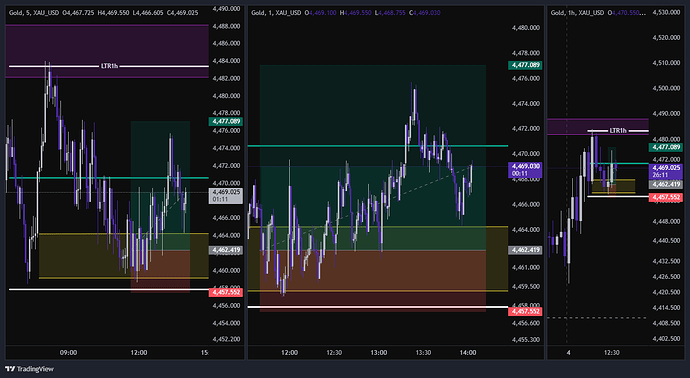
Task: Click the LTR1h line label in 1h chart
Action: point(617,131)
